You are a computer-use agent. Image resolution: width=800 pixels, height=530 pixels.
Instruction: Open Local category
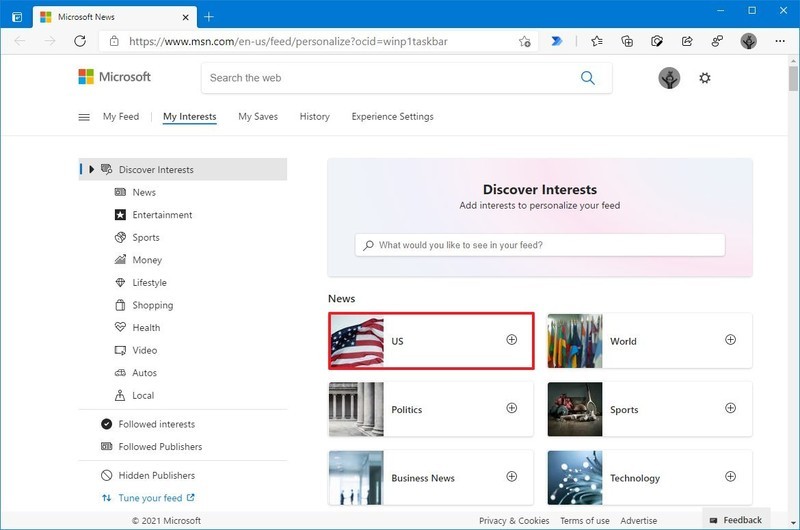[x=134, y=395]
